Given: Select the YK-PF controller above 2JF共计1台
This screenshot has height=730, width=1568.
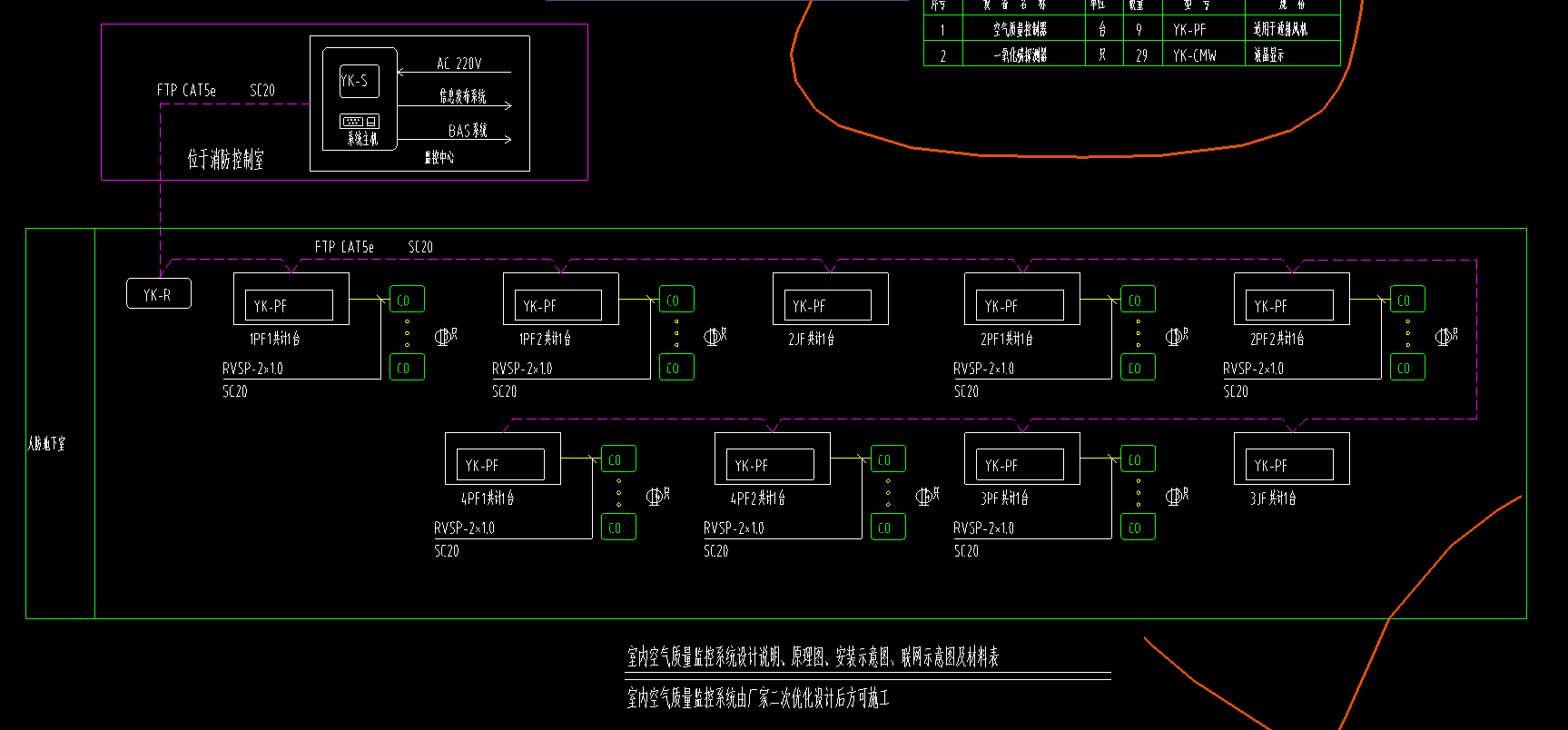Looking at the screenshot, I should tap(827, 306).
